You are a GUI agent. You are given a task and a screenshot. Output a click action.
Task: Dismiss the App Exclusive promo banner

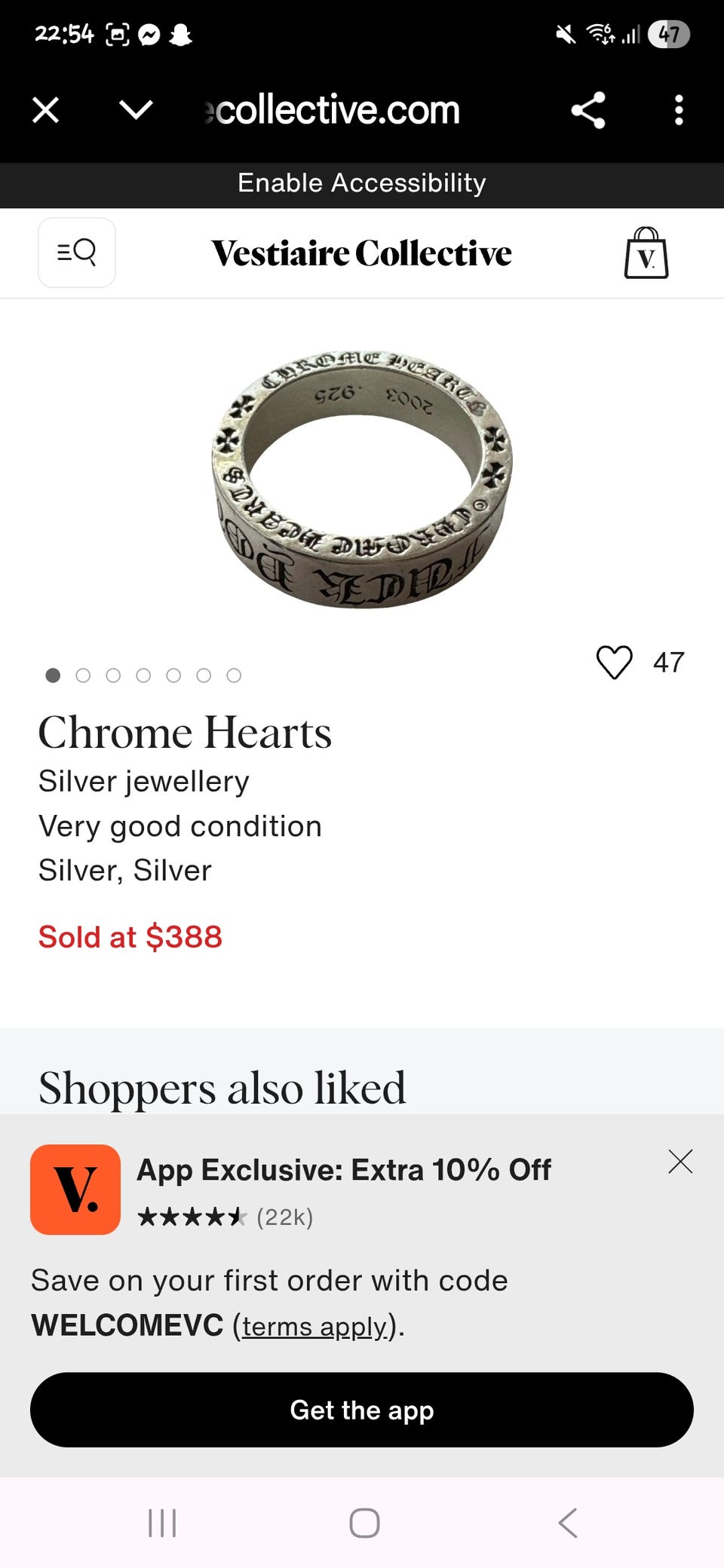[680, 1162]
